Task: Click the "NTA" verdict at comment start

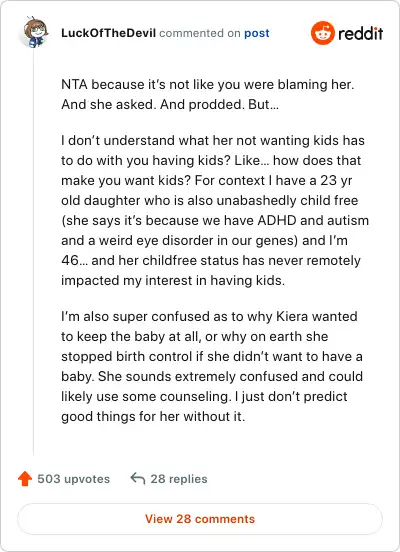Action: 74,84
